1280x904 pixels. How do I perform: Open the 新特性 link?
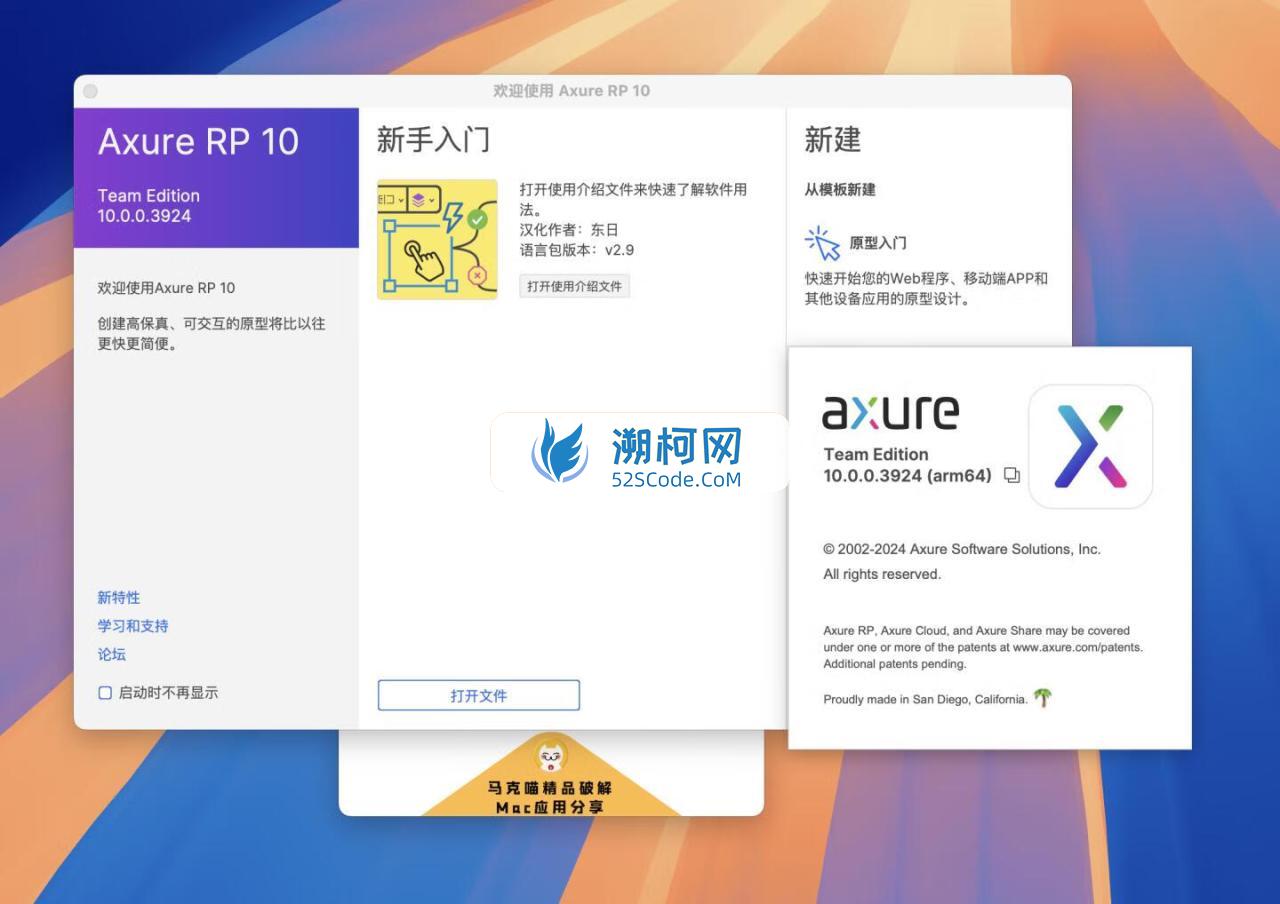click(x=118, y=597)
